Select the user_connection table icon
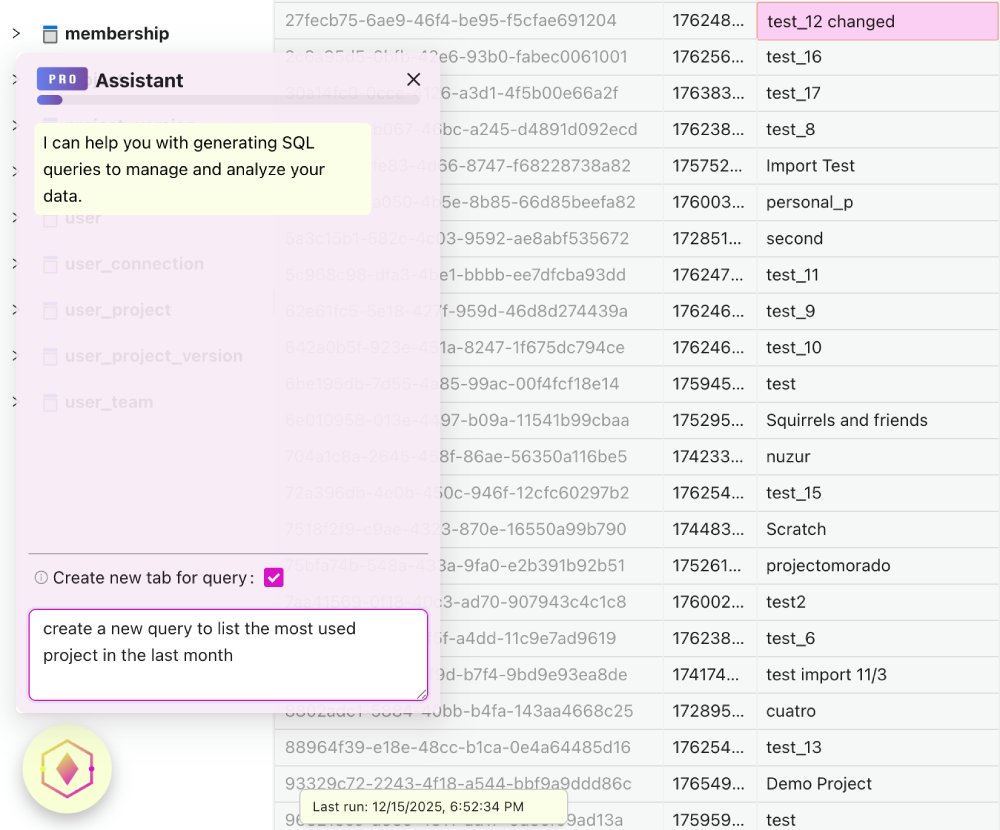The image size is (1000, 830). pyautogui.click(x=49, y=264)
